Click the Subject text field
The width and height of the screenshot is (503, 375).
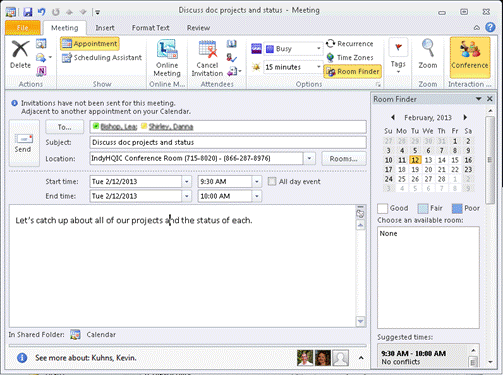[228, 142]
